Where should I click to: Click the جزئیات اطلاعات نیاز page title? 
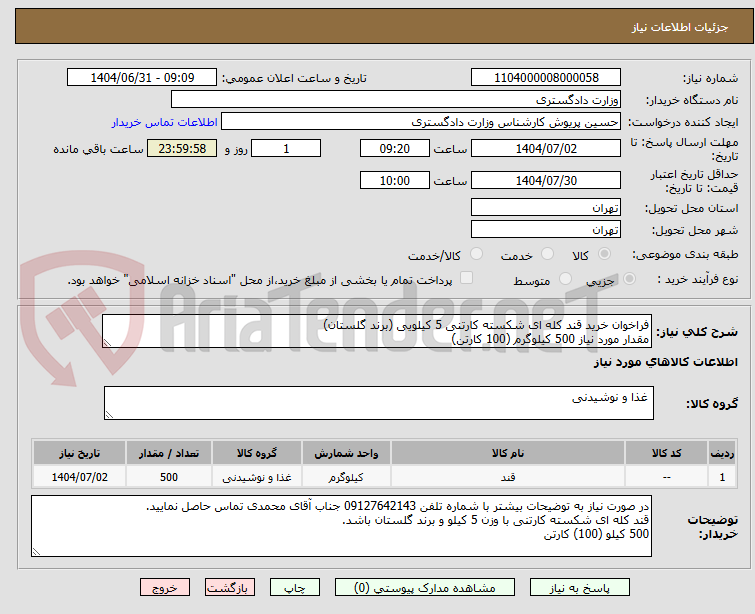(680, 27)
